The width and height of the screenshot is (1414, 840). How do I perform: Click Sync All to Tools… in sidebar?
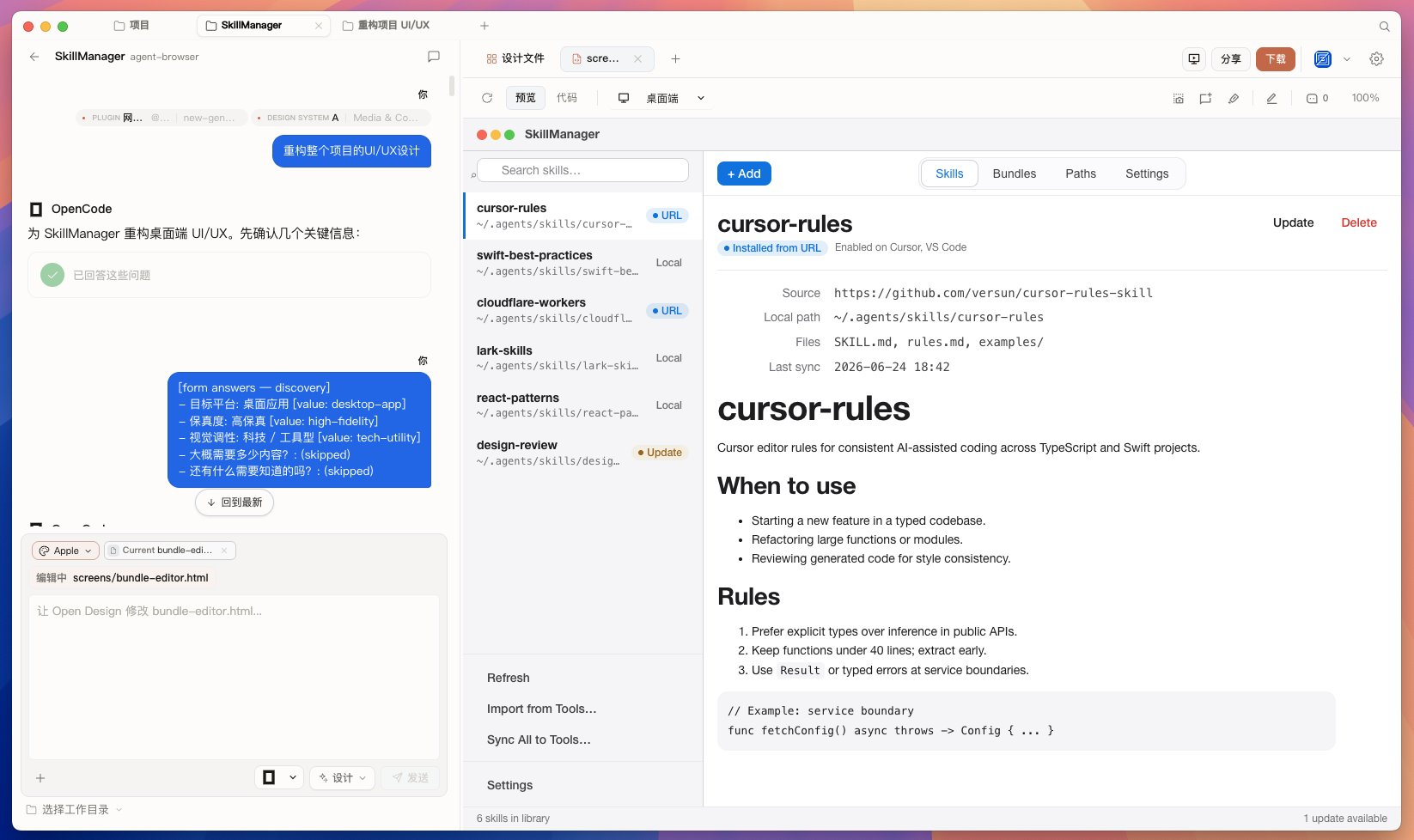[x=539, y=740]
